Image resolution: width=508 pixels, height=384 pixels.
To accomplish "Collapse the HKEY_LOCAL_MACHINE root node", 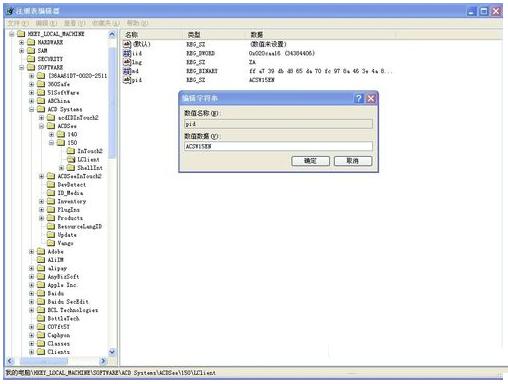I will (12, 34).
